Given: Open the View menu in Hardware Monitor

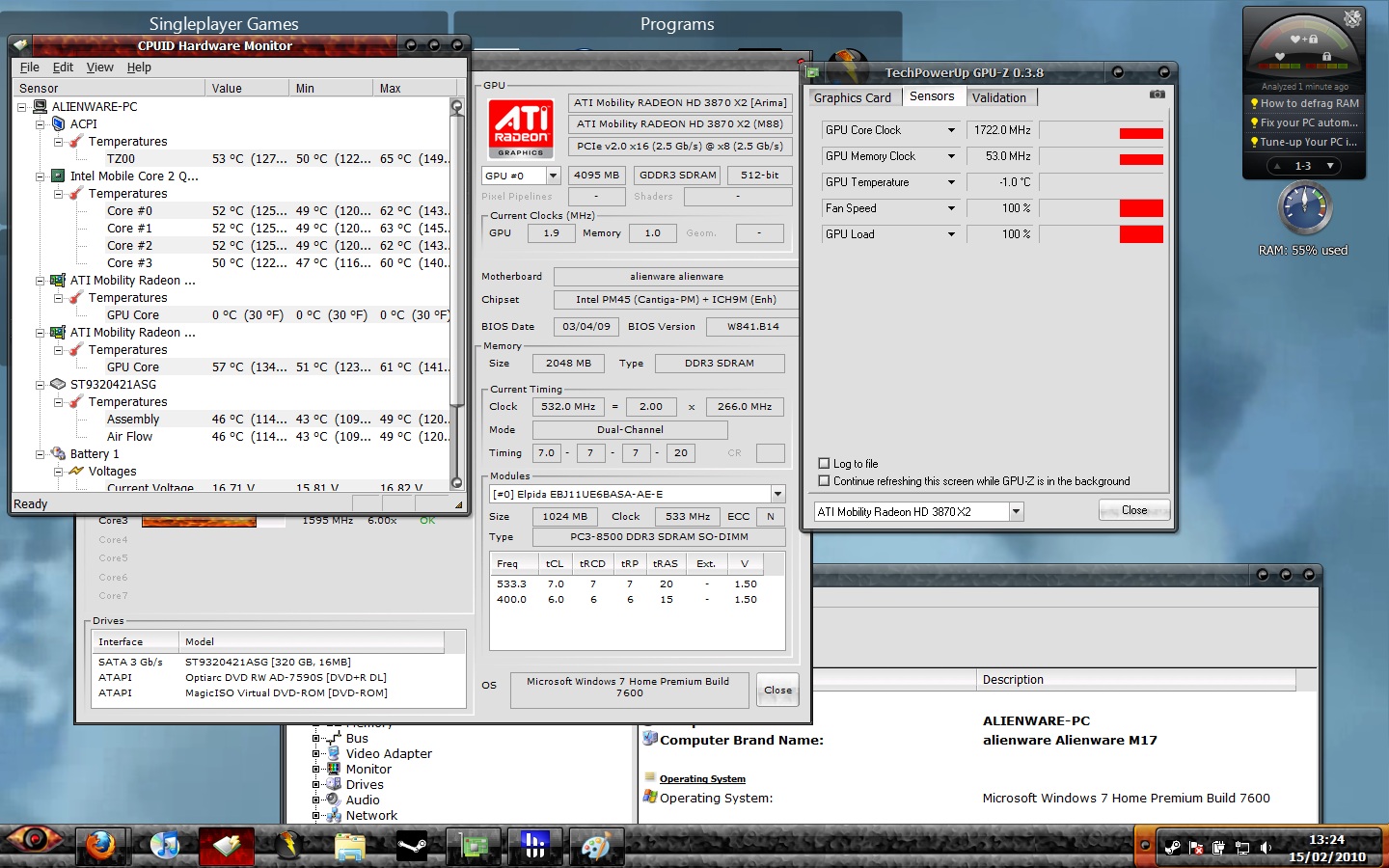Looking at the screenshot, I should 99,68.
